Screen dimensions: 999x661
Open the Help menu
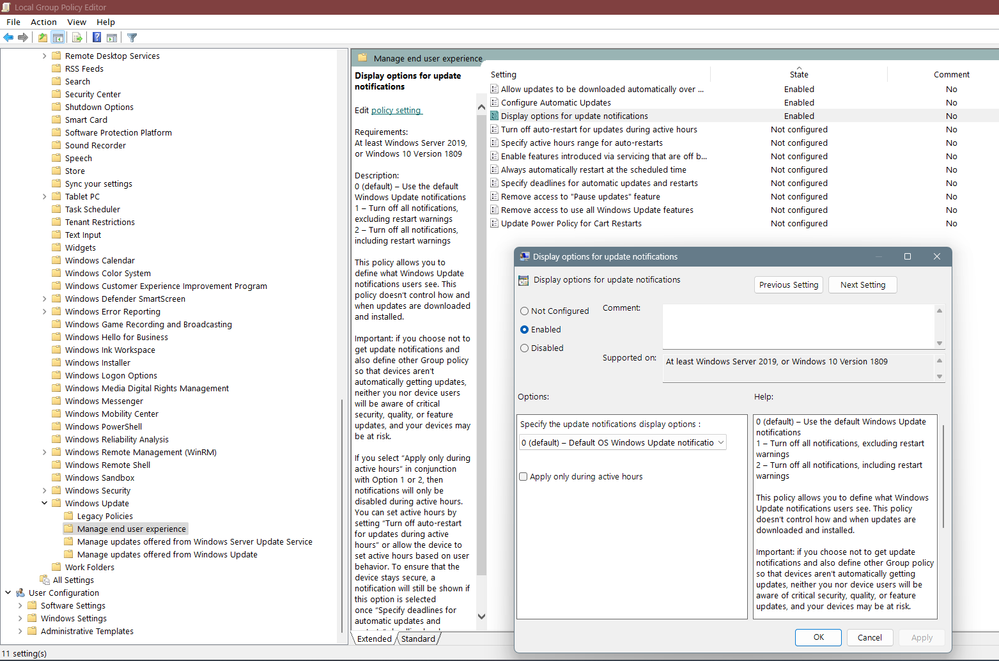pyautogui.click(x=106, y=22)
